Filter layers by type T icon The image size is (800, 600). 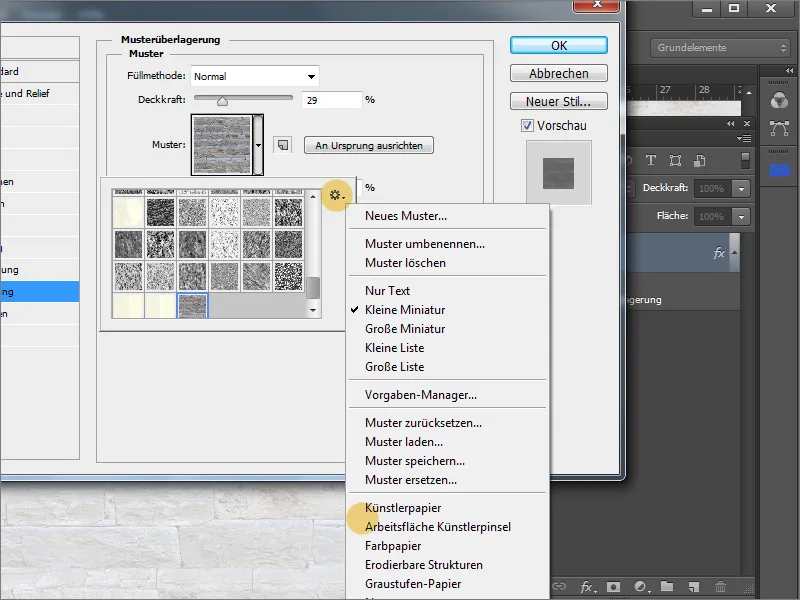click(x=650, y=161)
